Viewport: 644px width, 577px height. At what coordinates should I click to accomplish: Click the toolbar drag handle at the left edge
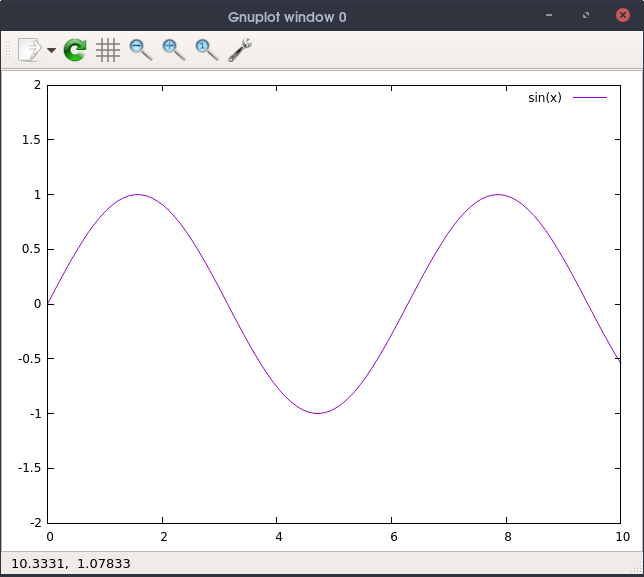9,50
